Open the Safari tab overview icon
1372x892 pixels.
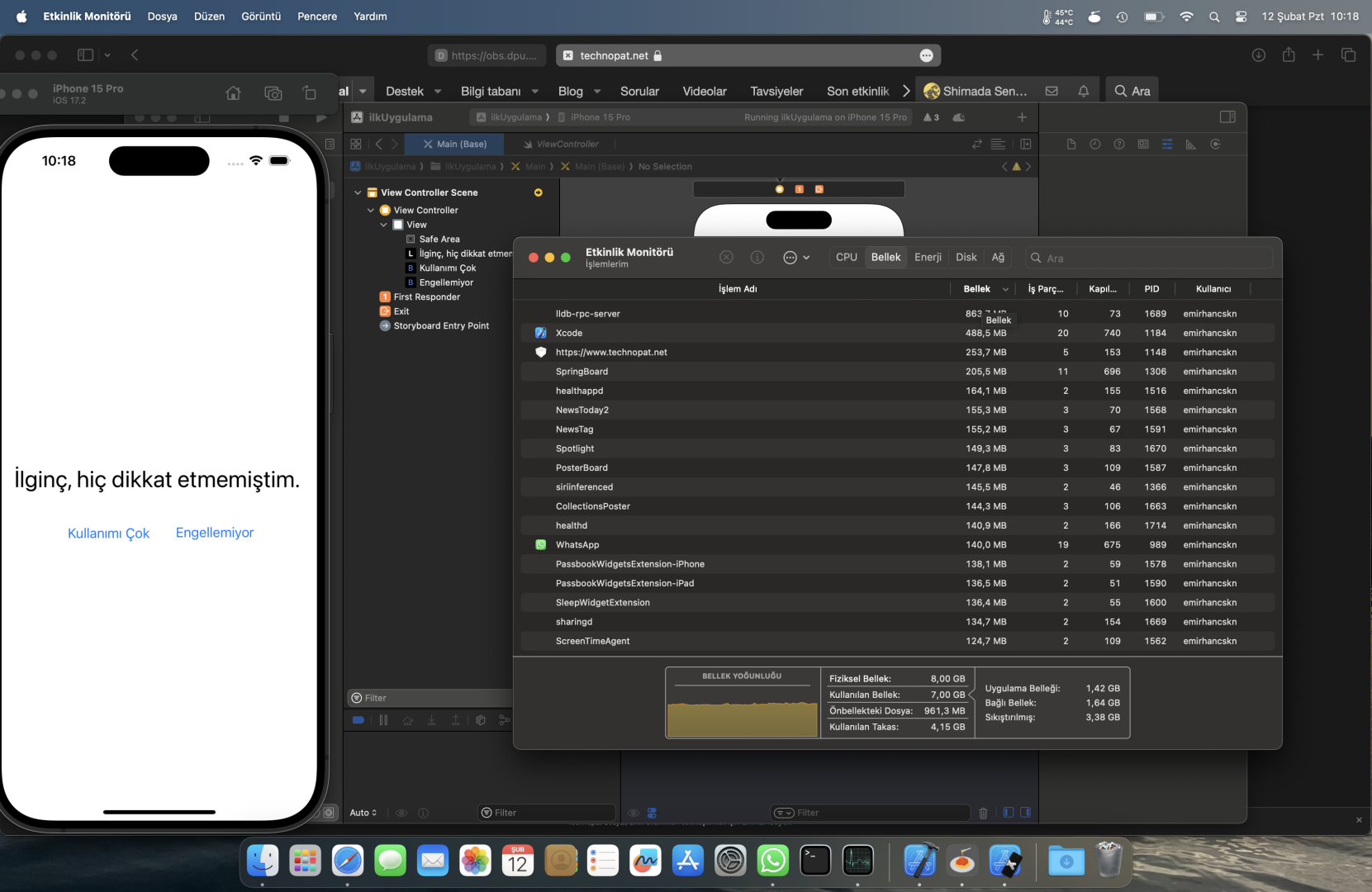coord(1348,55)
